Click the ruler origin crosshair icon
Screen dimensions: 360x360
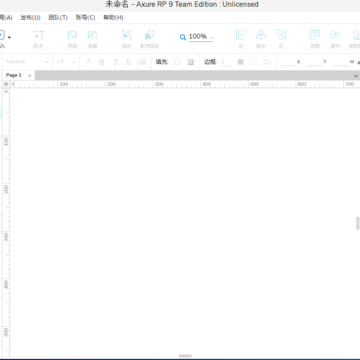tap(6, 84)
